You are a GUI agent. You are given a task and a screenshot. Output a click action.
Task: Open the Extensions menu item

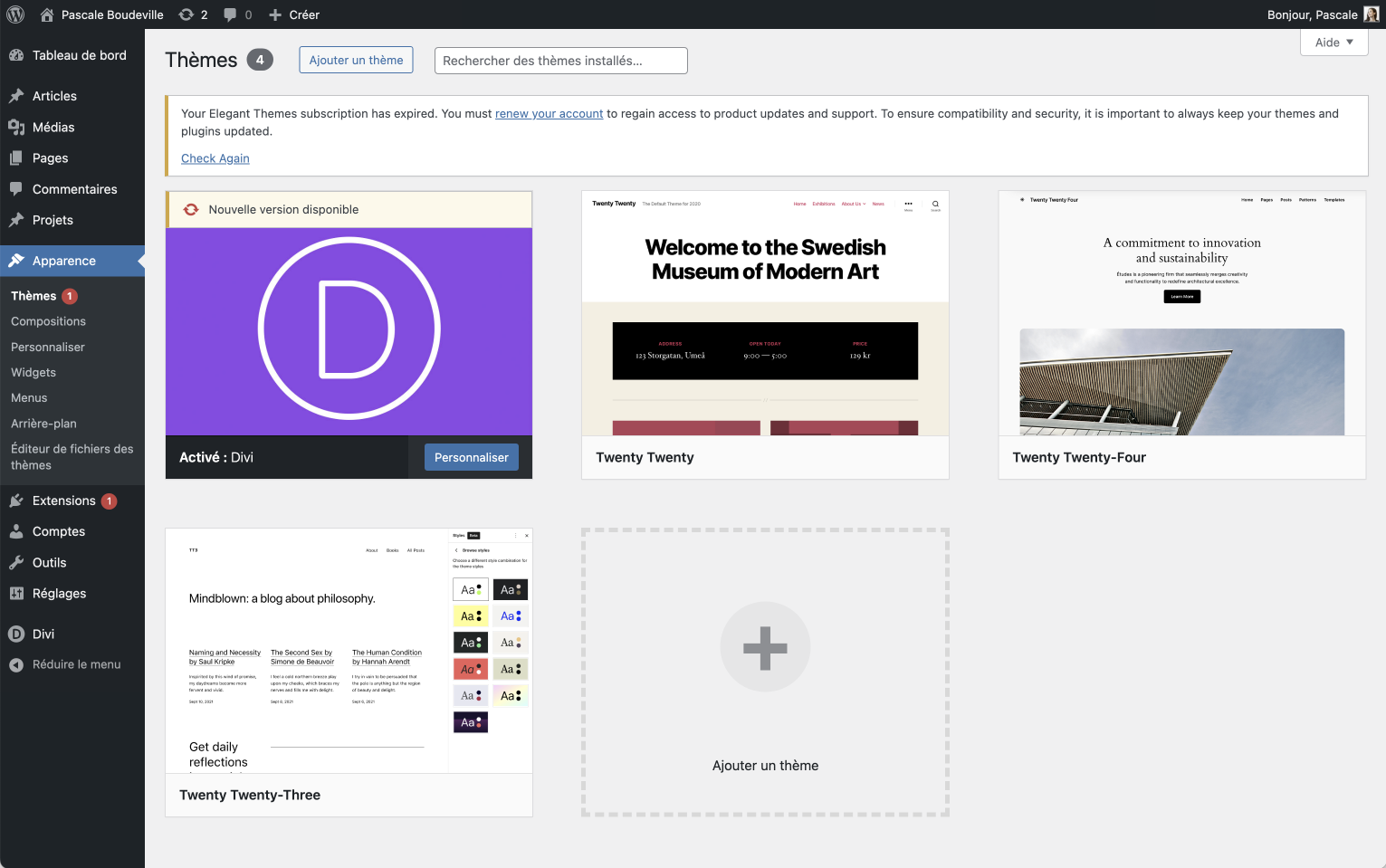72,501
